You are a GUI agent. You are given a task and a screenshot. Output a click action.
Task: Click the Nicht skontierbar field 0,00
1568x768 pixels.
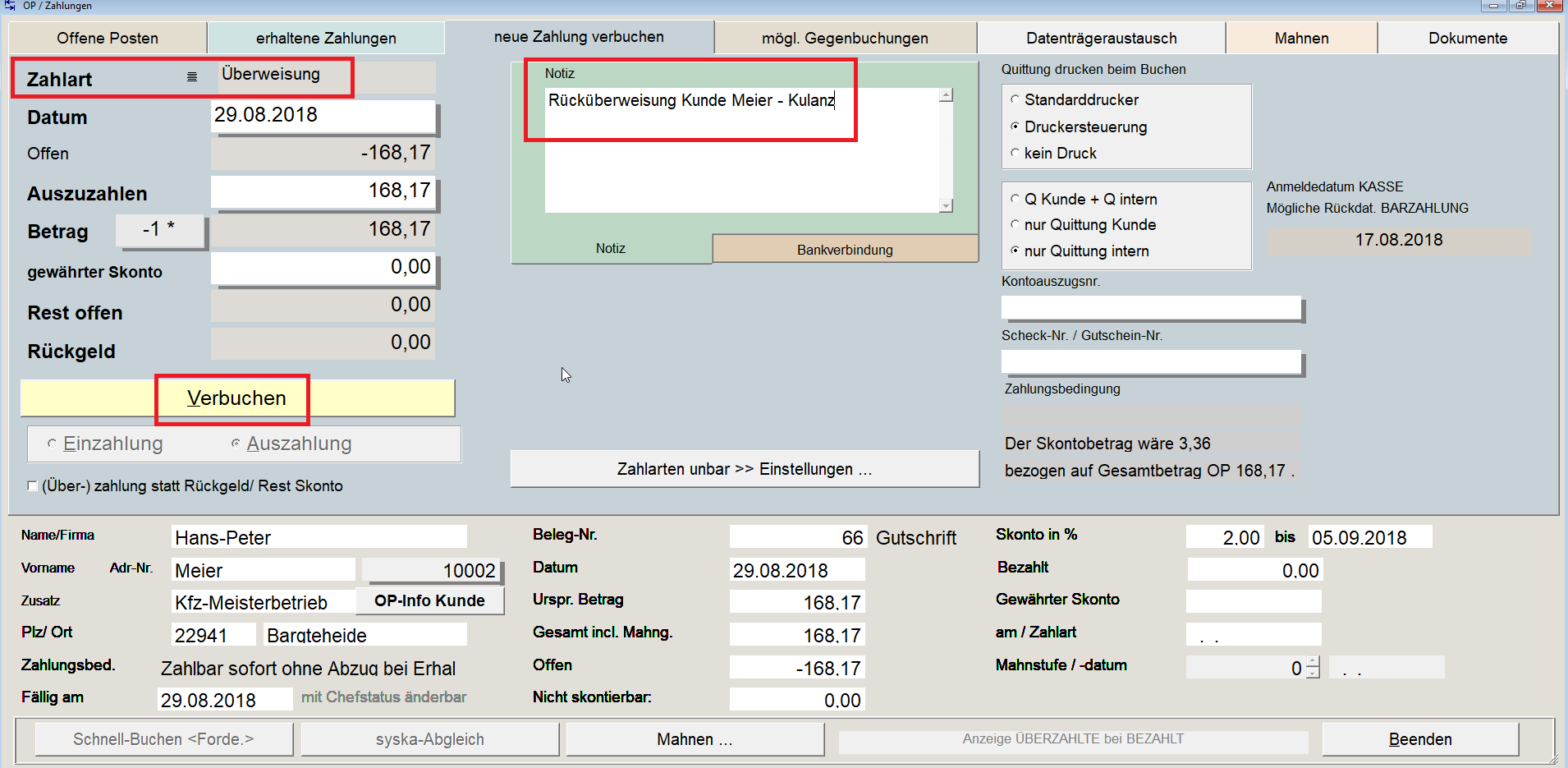797,700
